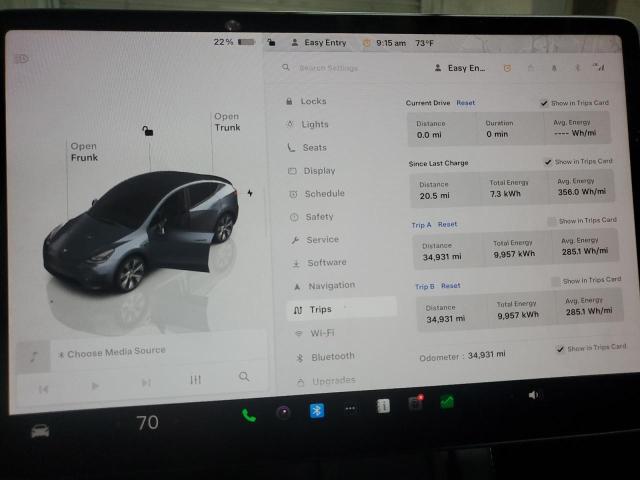Open Easy Entry profile in status bar

(x=319, y=42)
